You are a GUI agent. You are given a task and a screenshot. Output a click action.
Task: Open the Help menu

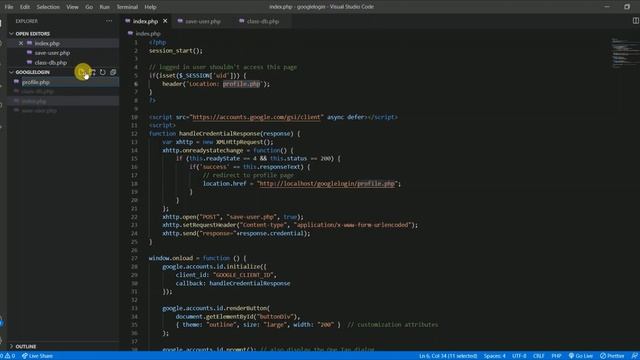150,7
